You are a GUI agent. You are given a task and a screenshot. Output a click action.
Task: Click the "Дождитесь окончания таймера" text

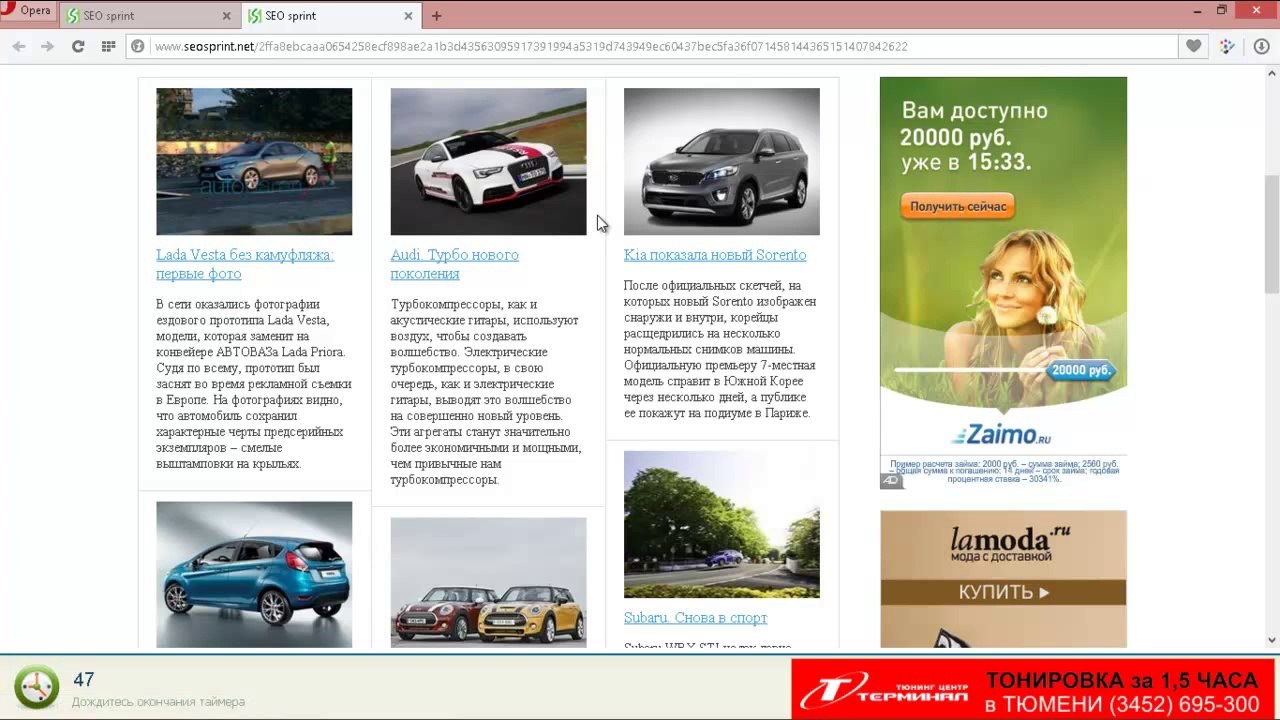[158, 702]
